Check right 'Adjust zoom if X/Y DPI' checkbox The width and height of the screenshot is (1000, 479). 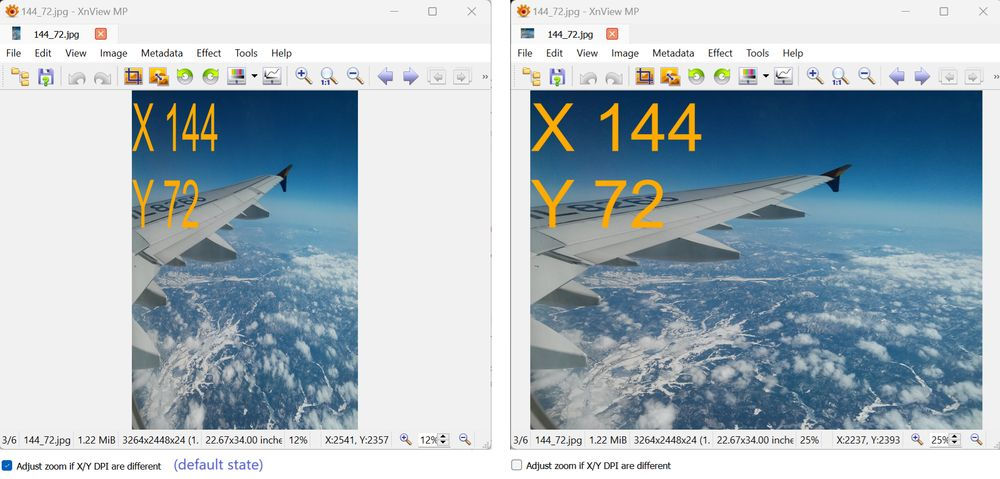[x=517, y=466]
